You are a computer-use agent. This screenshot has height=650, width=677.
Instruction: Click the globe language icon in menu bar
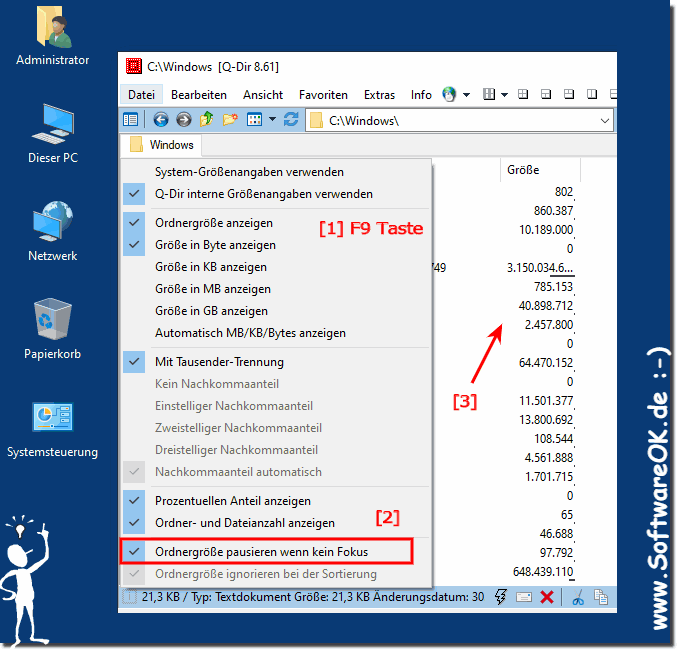pos(449,94)
